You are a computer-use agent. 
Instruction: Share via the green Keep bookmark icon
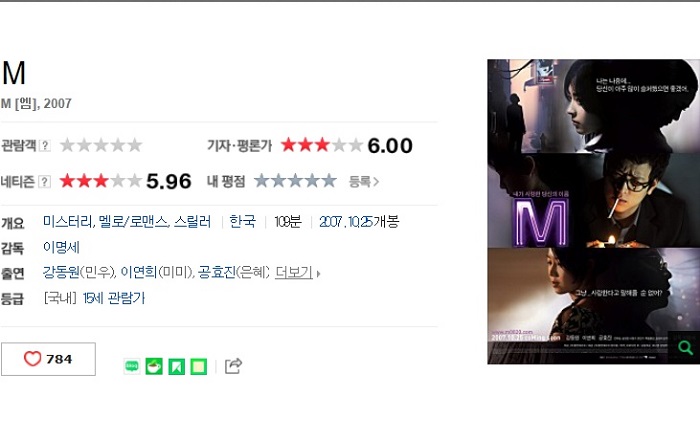pyautogui.click(x=176, y=366)
